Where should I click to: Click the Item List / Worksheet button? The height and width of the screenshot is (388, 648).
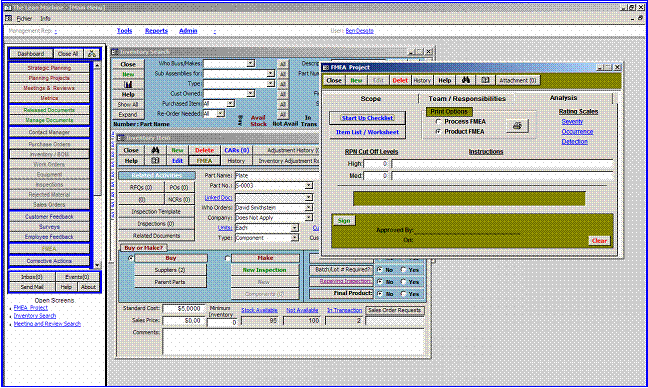click(x=367, y=132)
